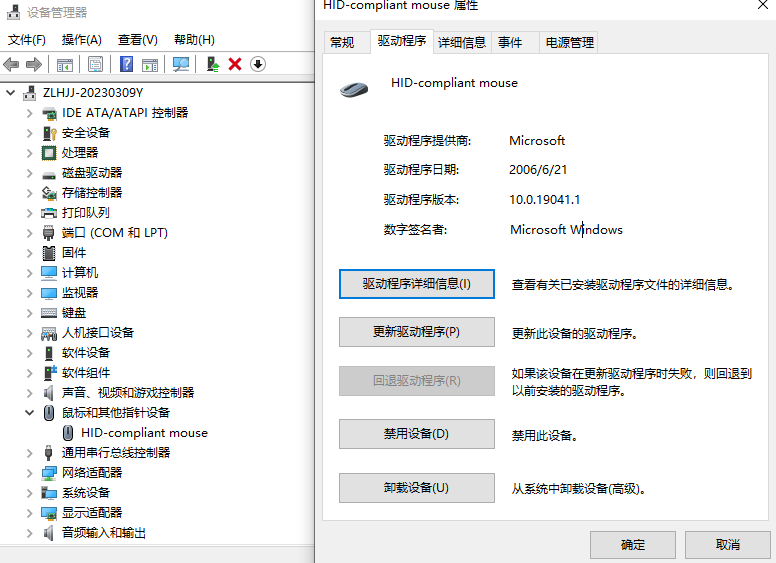Click the Back arrow toolbar icon
The width and height of the screenshot is (776, 563).
(x=11, y=64)
